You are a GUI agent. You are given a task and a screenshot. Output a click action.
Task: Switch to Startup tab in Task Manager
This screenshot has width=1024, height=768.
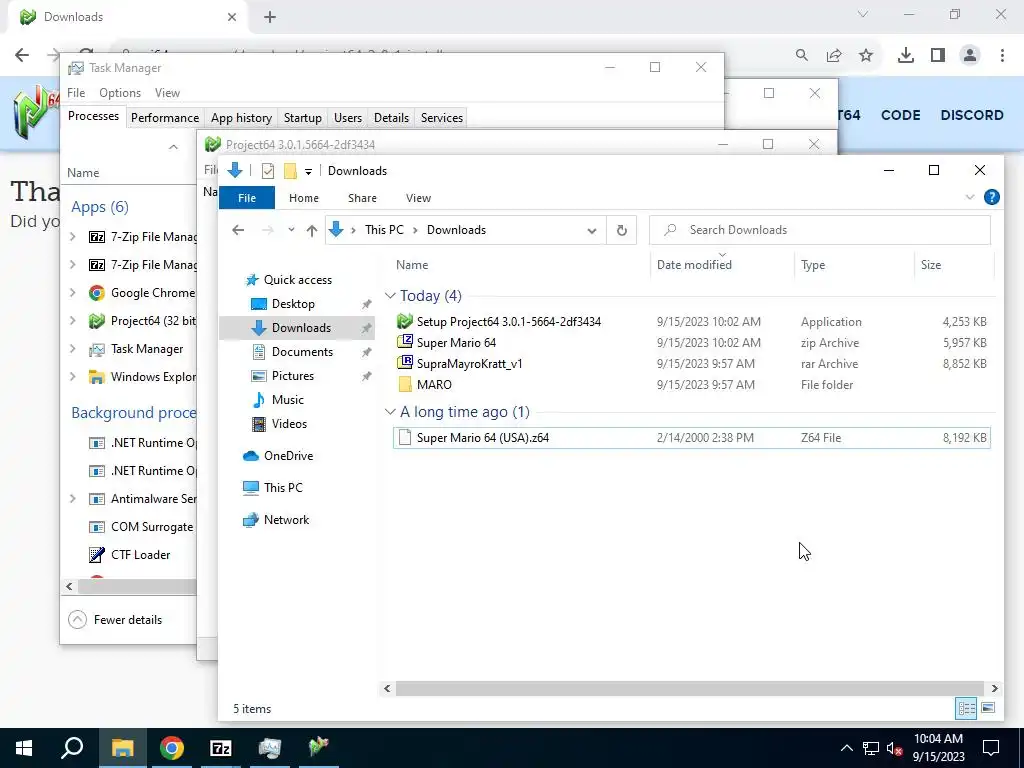pyautogui.click(x=302, y=118)
